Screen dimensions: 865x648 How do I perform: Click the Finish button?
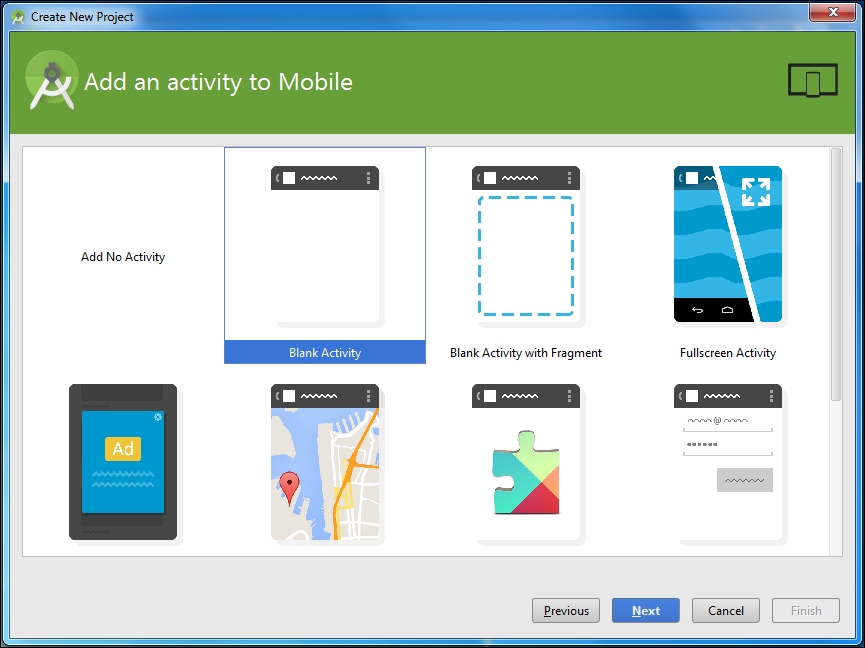pos(806,610)
